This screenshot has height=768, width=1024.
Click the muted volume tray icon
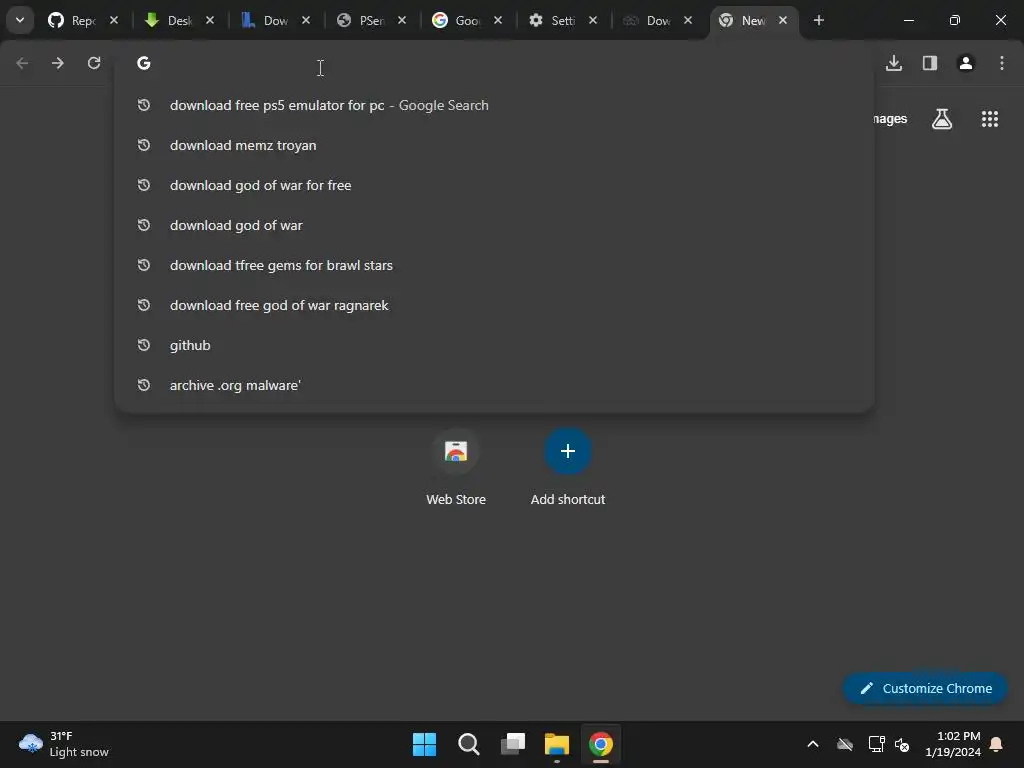click(903, 744)
